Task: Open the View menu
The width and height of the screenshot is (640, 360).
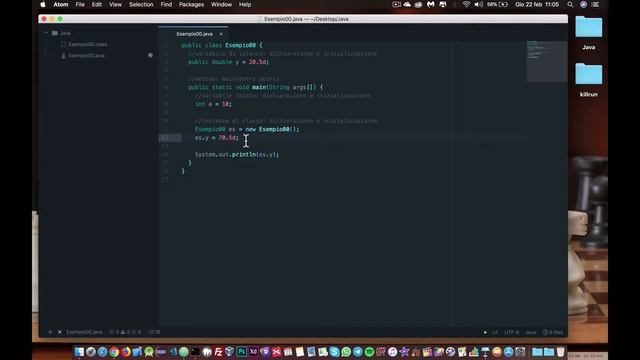Action: point(115,4)
